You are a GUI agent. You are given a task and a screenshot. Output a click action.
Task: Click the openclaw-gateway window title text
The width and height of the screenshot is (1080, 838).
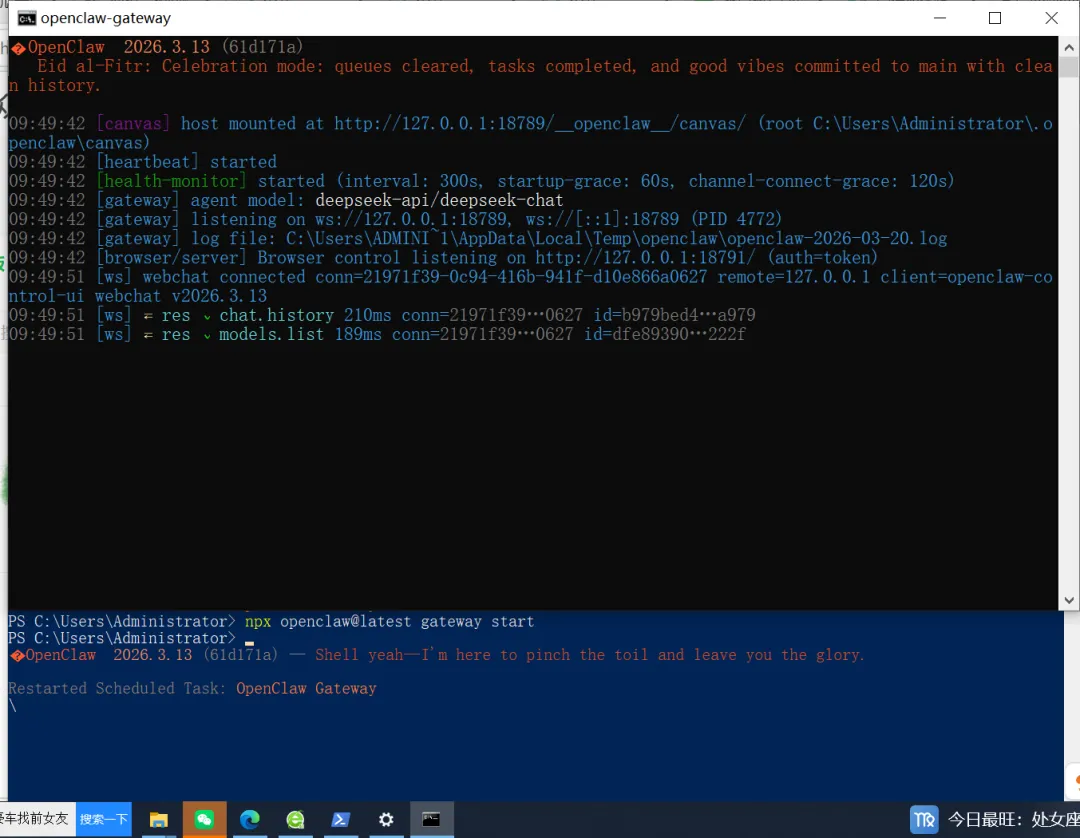point(105,19)
